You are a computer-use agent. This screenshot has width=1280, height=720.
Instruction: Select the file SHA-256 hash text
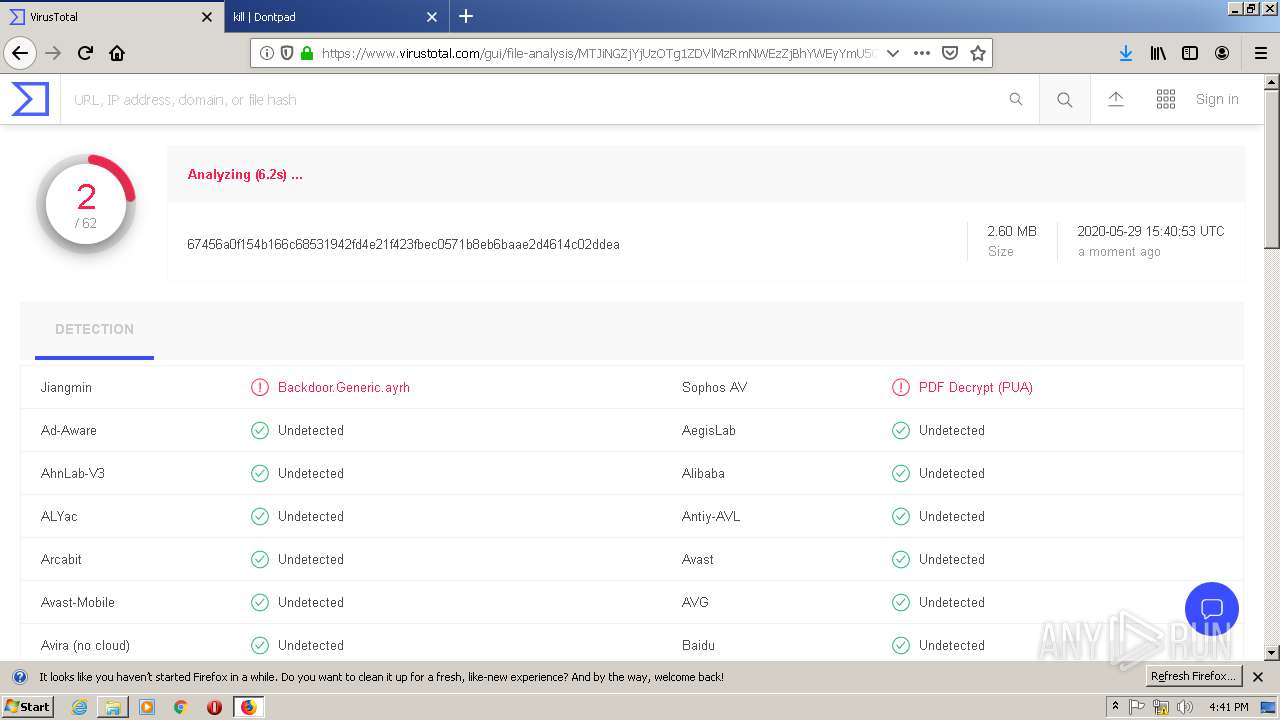click(403, 244)
